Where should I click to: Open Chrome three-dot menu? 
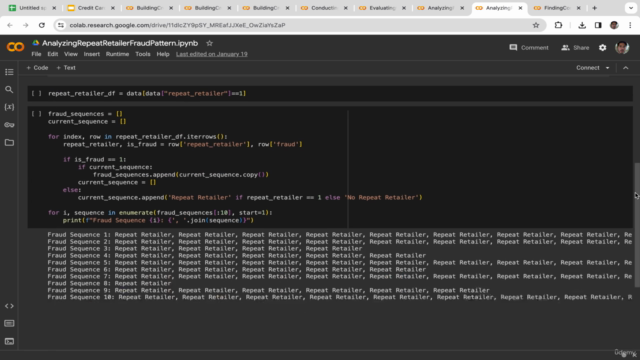[x=630, y=25]
